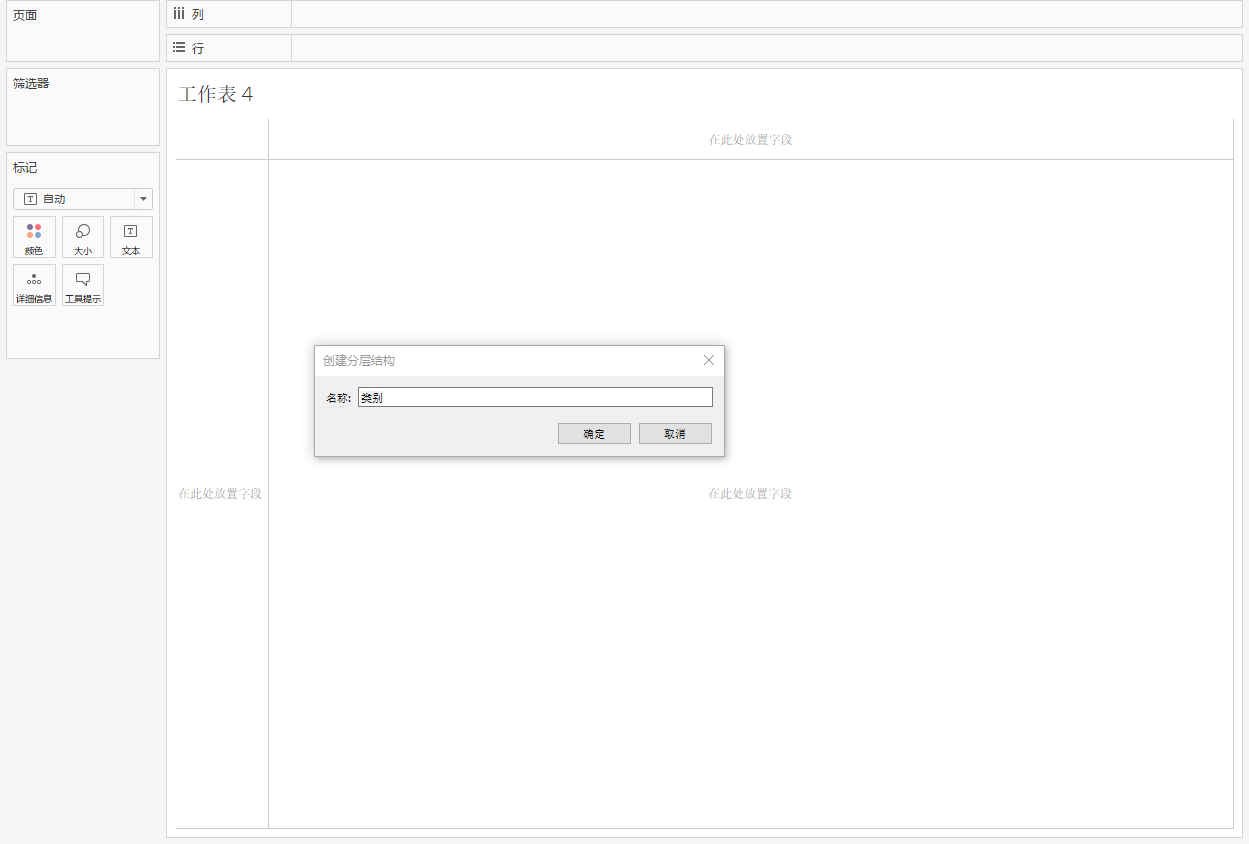Click the 标记 card title

(x=25, y=168)
